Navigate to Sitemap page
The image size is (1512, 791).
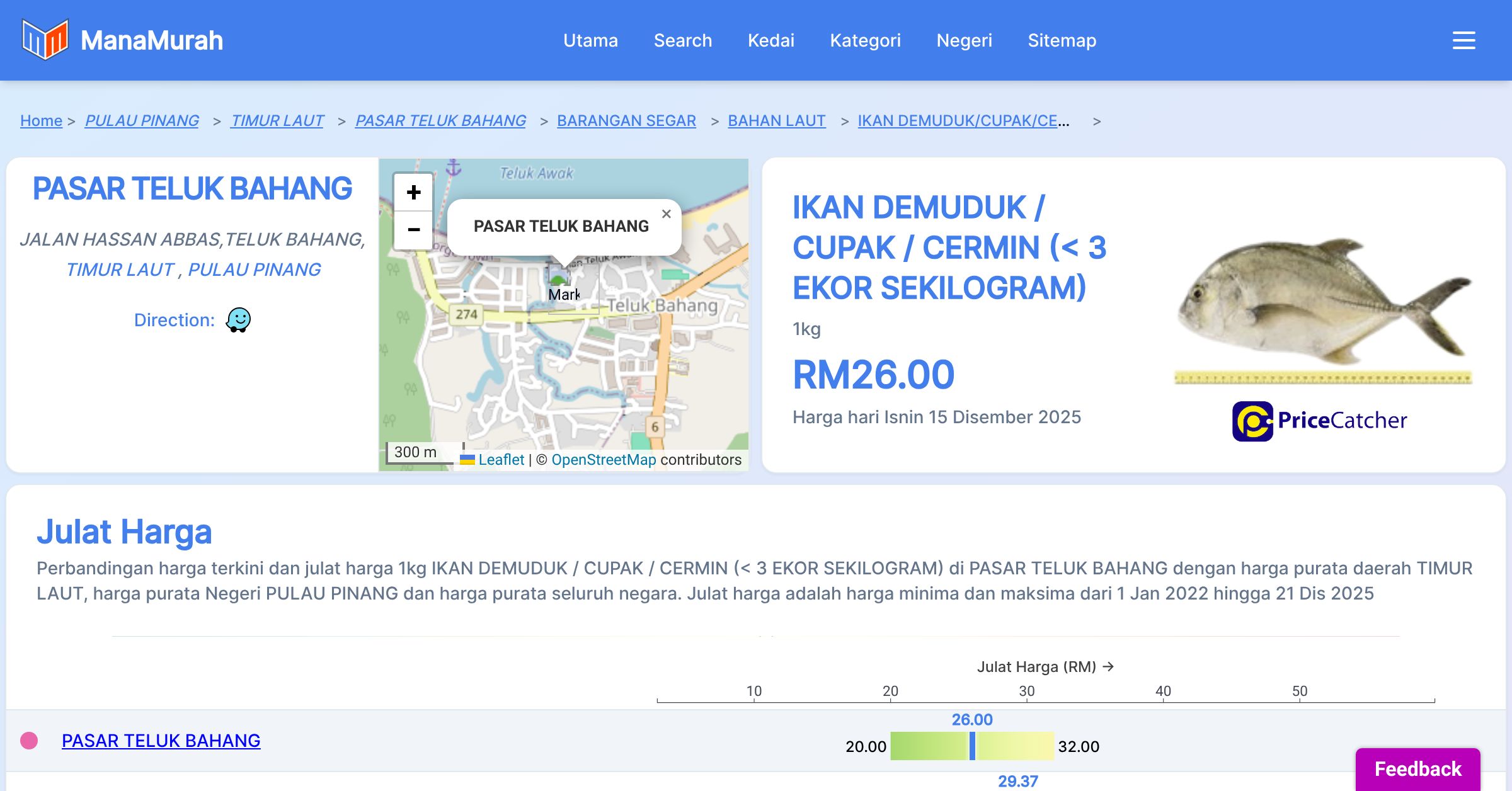tap(1062, 40)
